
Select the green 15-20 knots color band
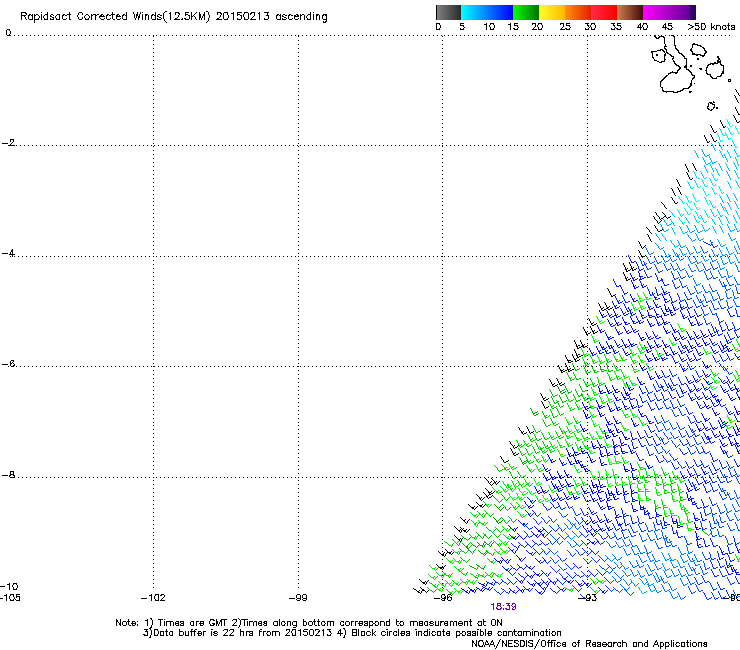[526, 12]
